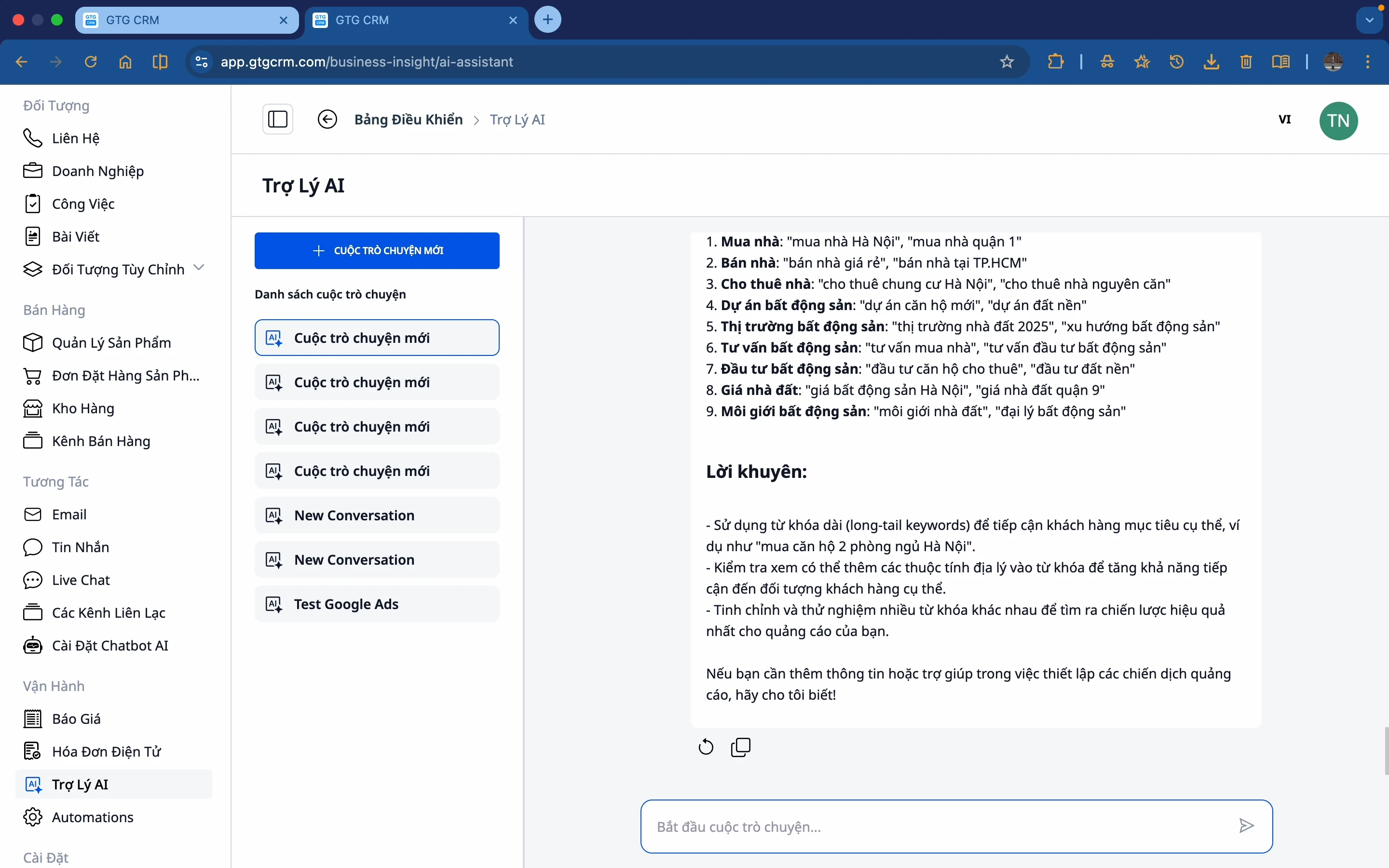Bookmark page with address bar star
1389x868 pixels.
point(1007,61)
